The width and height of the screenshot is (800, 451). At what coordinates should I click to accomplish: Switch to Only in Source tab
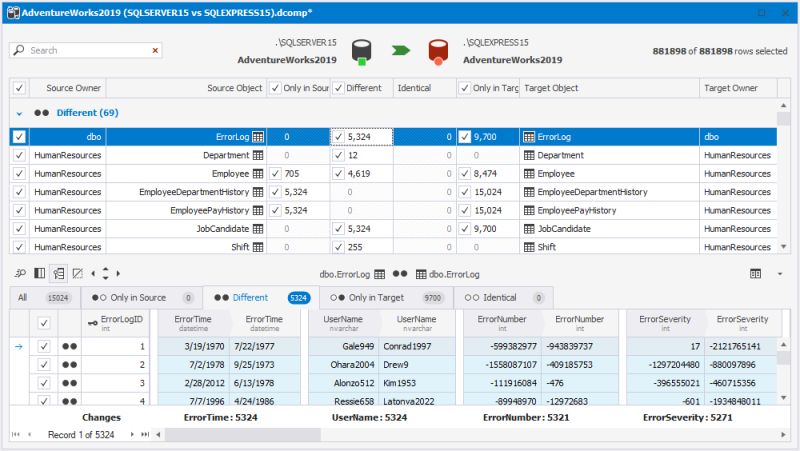pyautogui.click(x=142, y=297)
